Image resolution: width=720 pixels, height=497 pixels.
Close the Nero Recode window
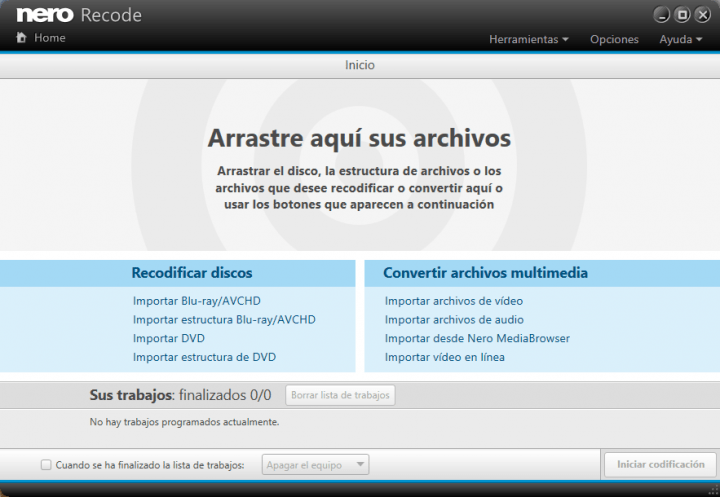pyautogui.click(x=703, y=15)
